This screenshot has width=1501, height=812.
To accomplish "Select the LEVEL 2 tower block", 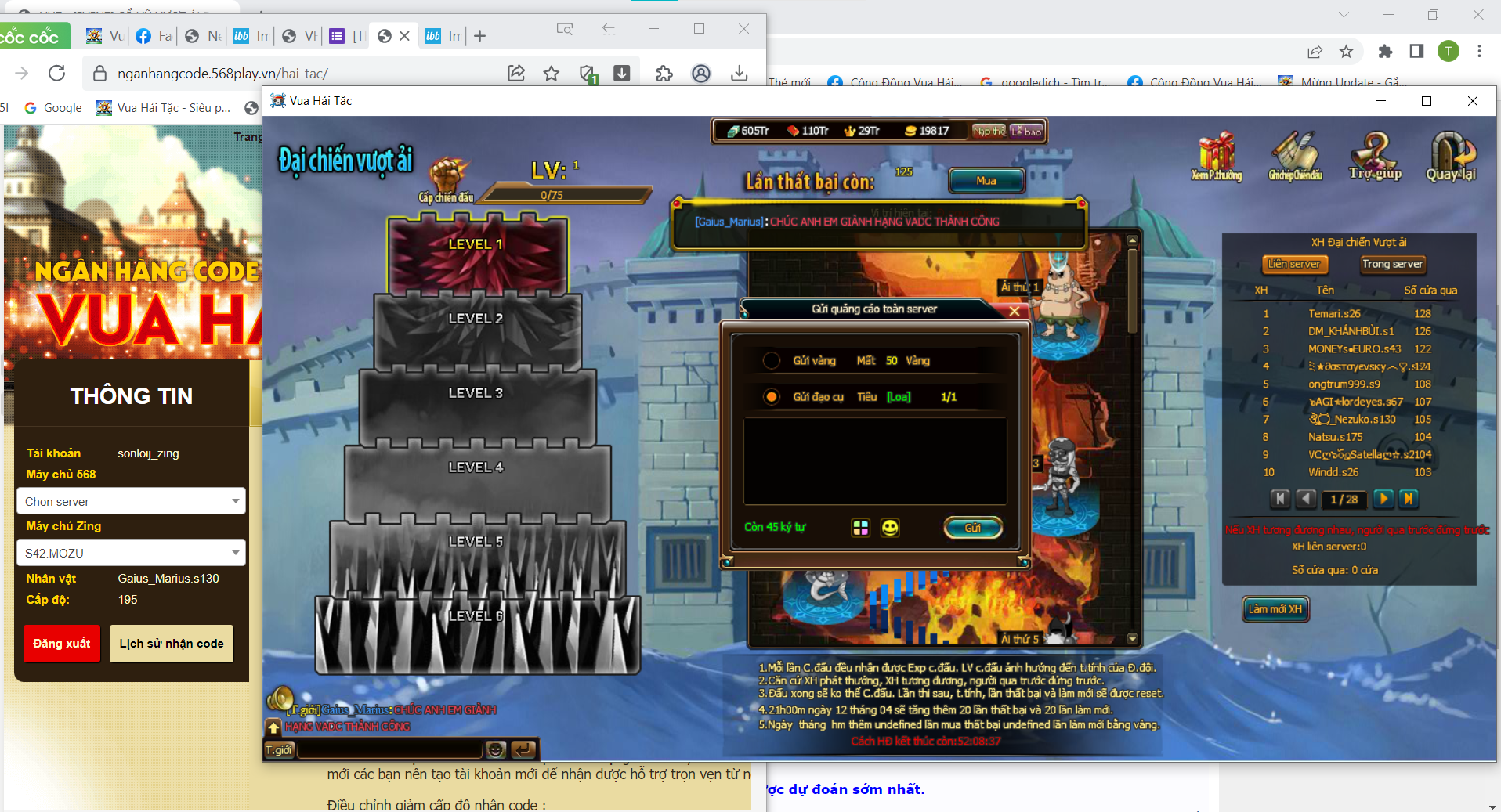I will tap(477, 330).
